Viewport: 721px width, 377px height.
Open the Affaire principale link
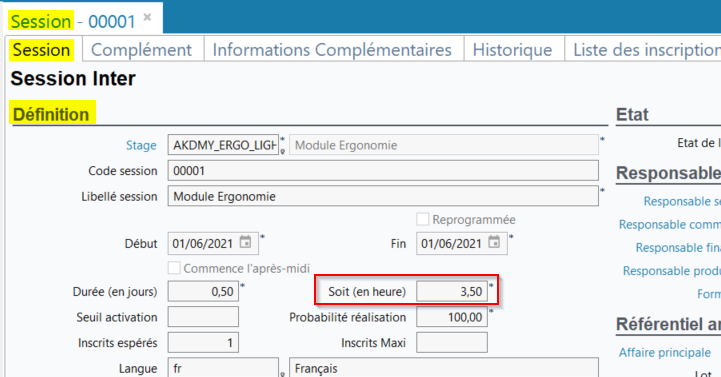click(x=664, y=353)
